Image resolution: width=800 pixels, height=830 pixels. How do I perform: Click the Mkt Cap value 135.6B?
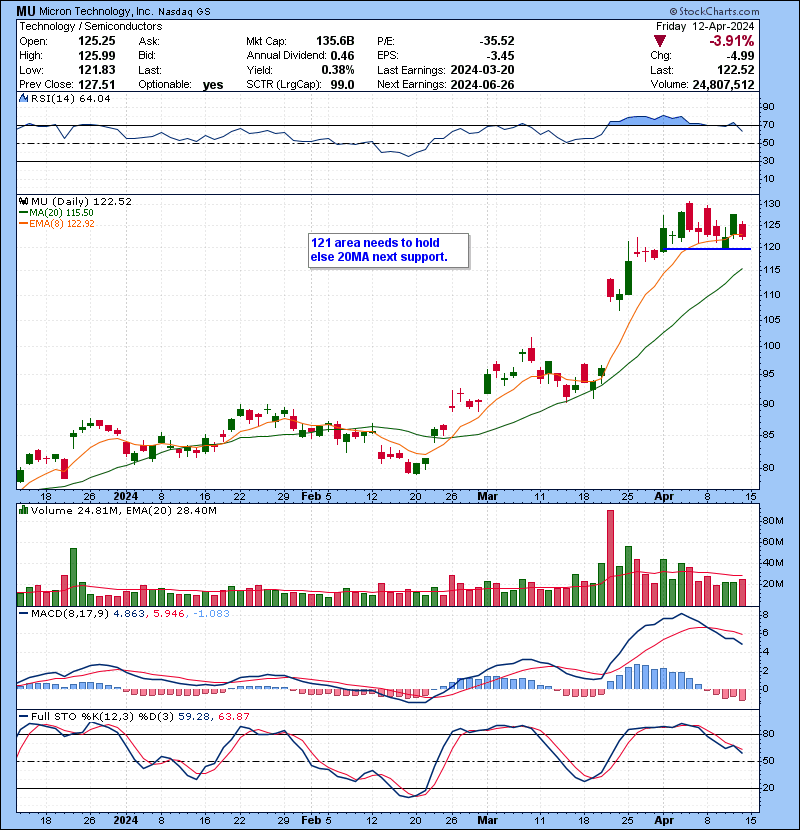[335, 41]
